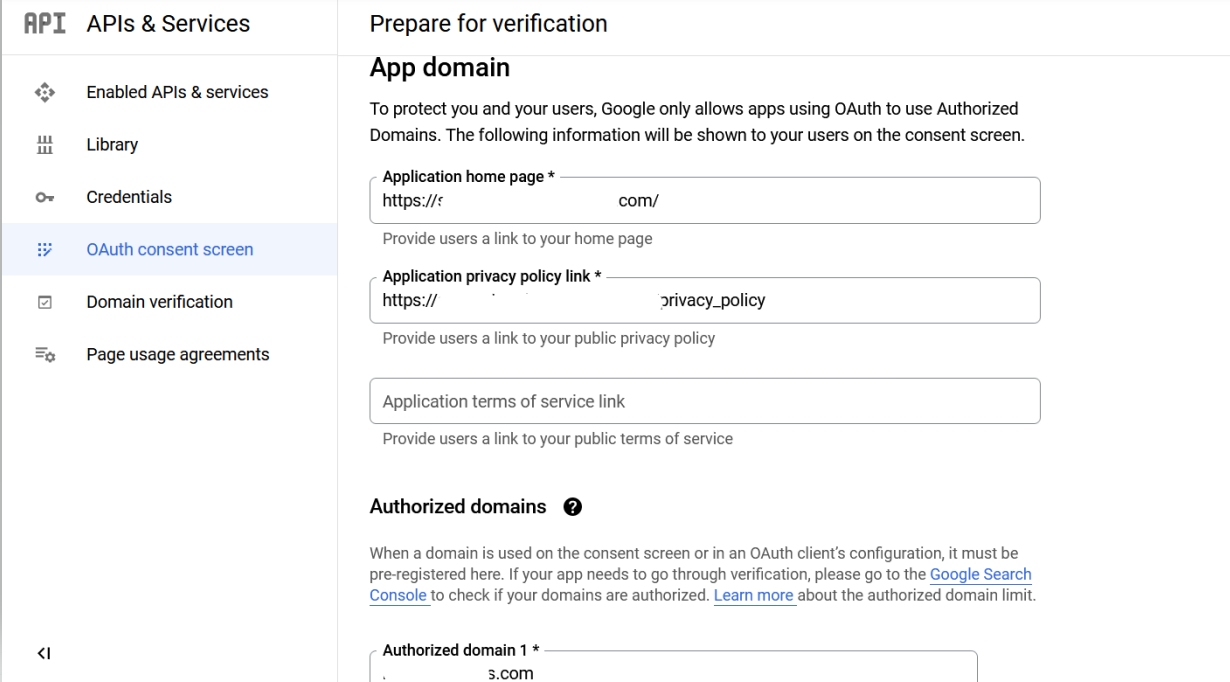Follow the Google Search Console link
This screenshot has width=1230, height=682.
(x=981, y=575)
